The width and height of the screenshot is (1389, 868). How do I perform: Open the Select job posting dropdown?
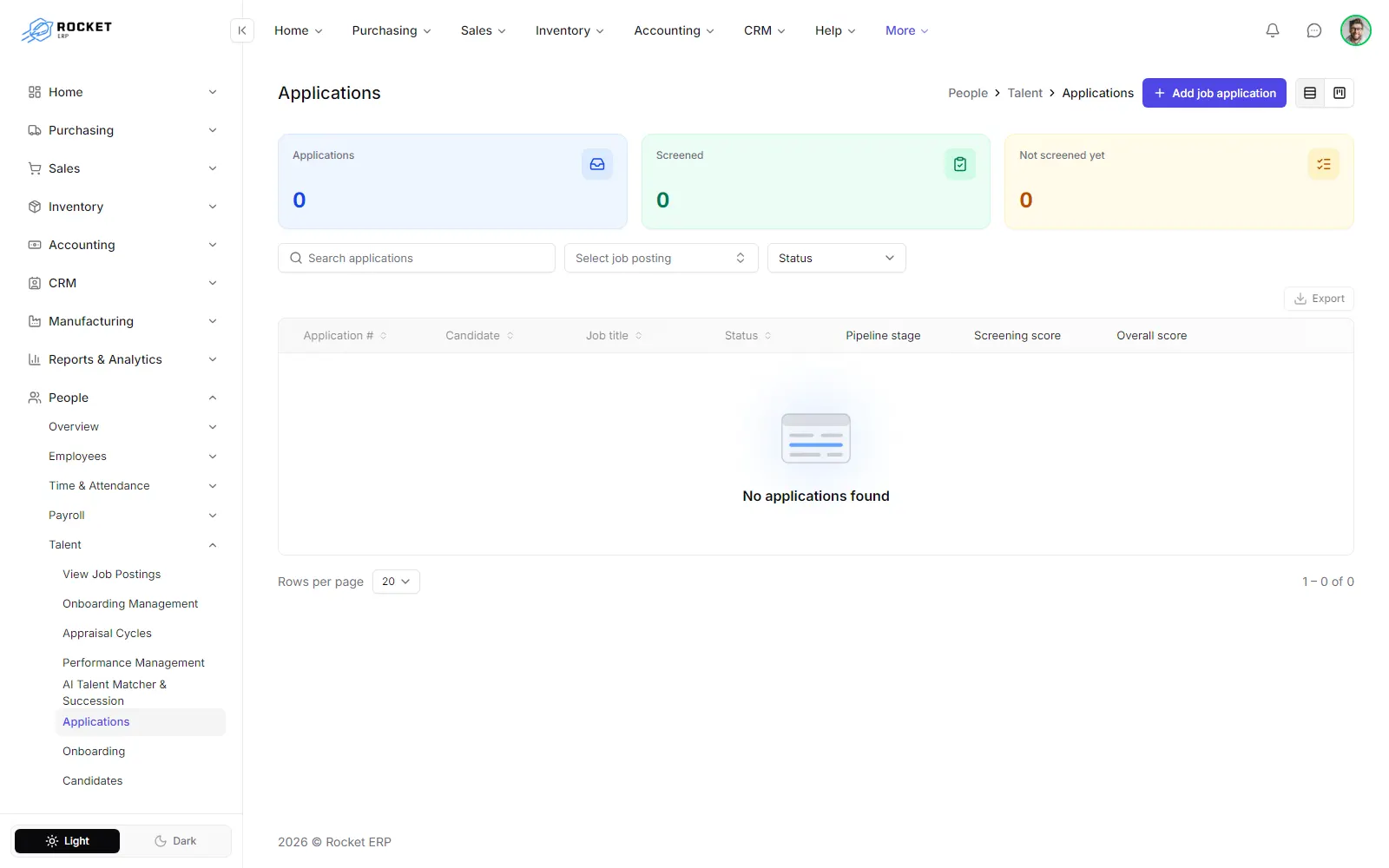pos(661,258)
